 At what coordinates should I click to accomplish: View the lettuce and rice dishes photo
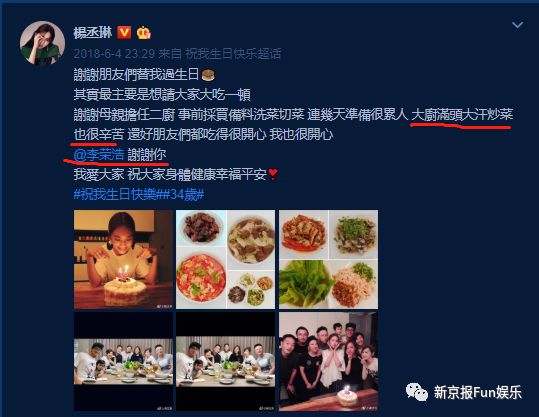(328, 259)
